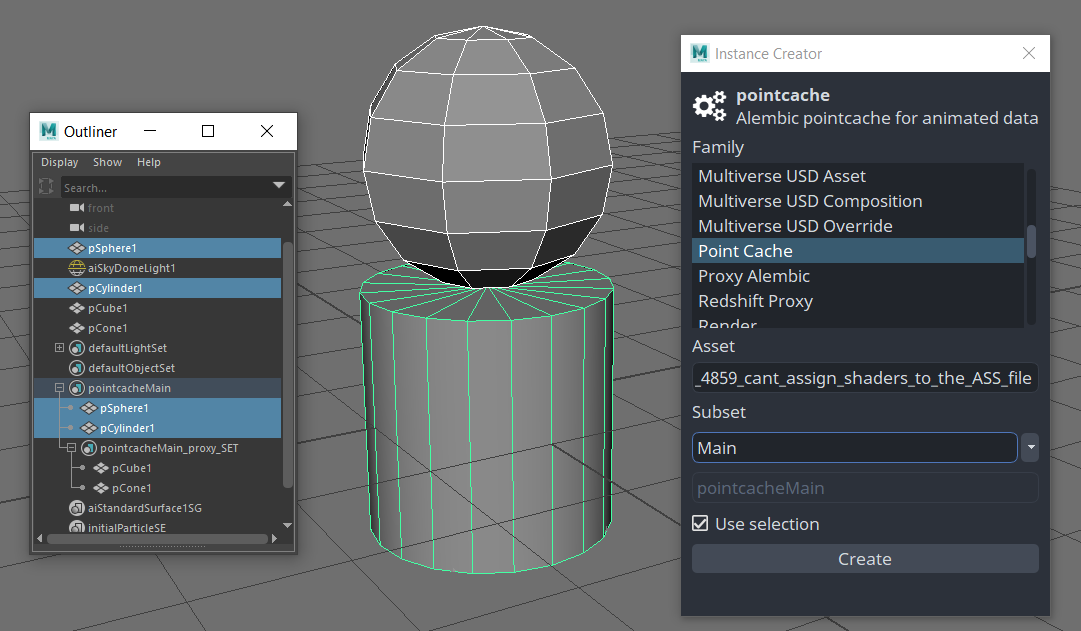Open the Display menu in Outliner
Viewport: 1081px width, 631px height.
point(59,162)
